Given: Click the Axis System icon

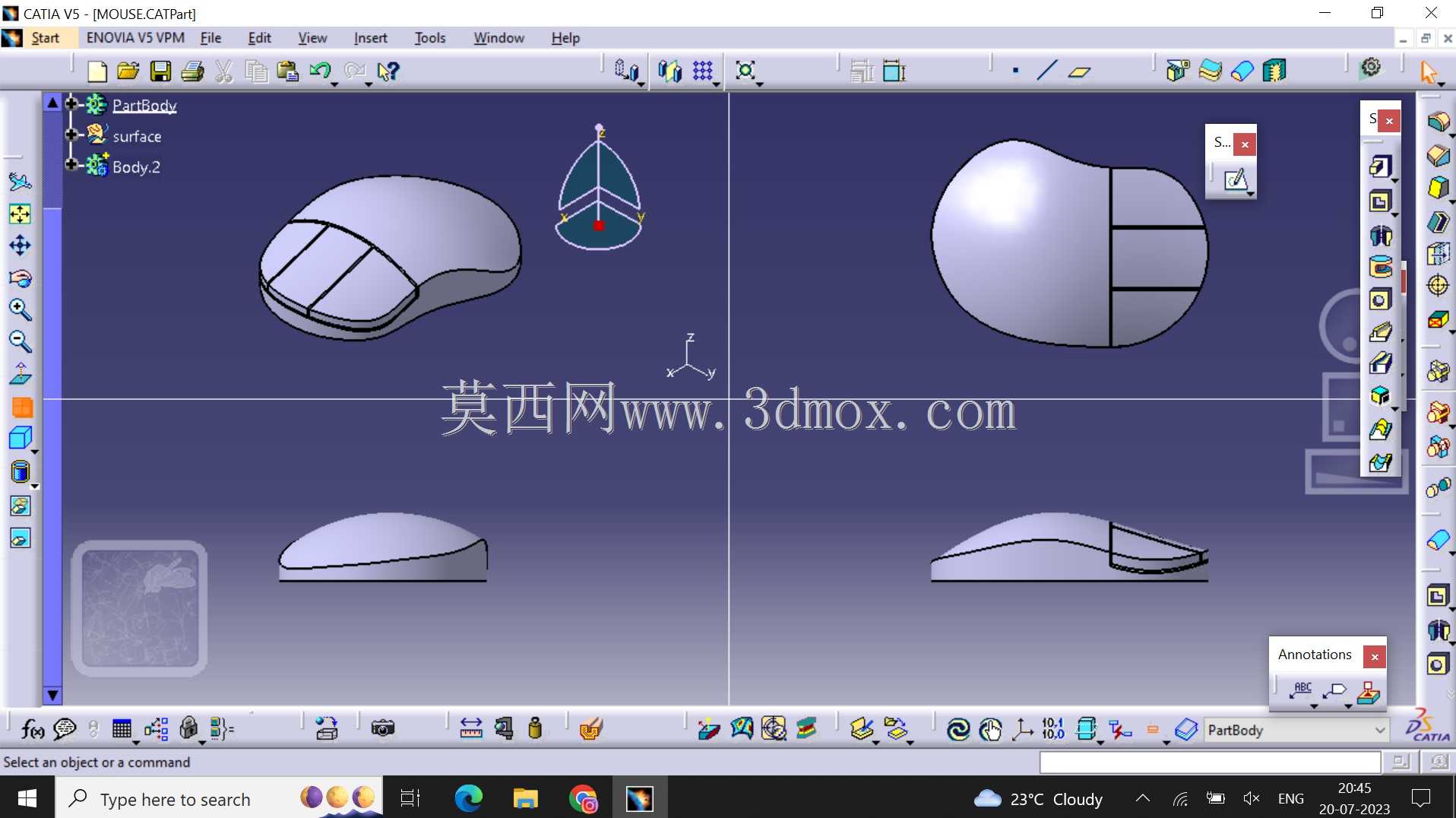Looking at the screenshot, I should click(x=1022, y=730).
